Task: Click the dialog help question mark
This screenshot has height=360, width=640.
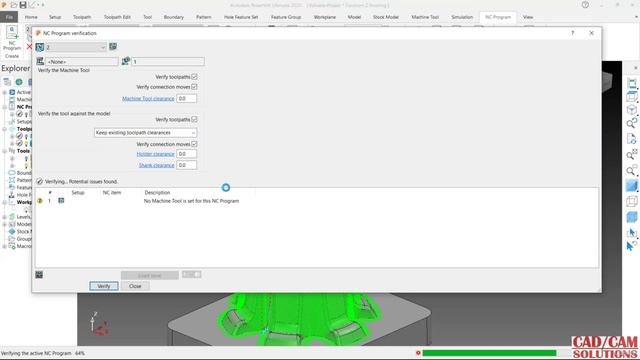Action: pyautogui.click(x=572, y=33)
